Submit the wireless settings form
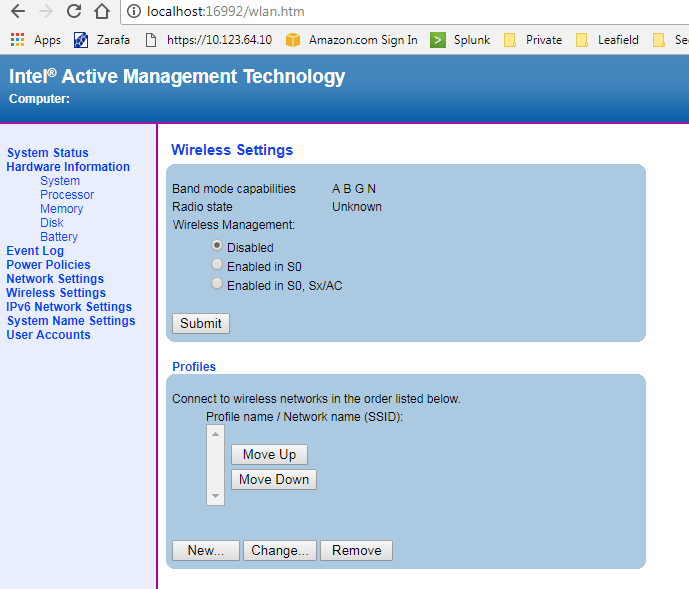 click(201, 324)
